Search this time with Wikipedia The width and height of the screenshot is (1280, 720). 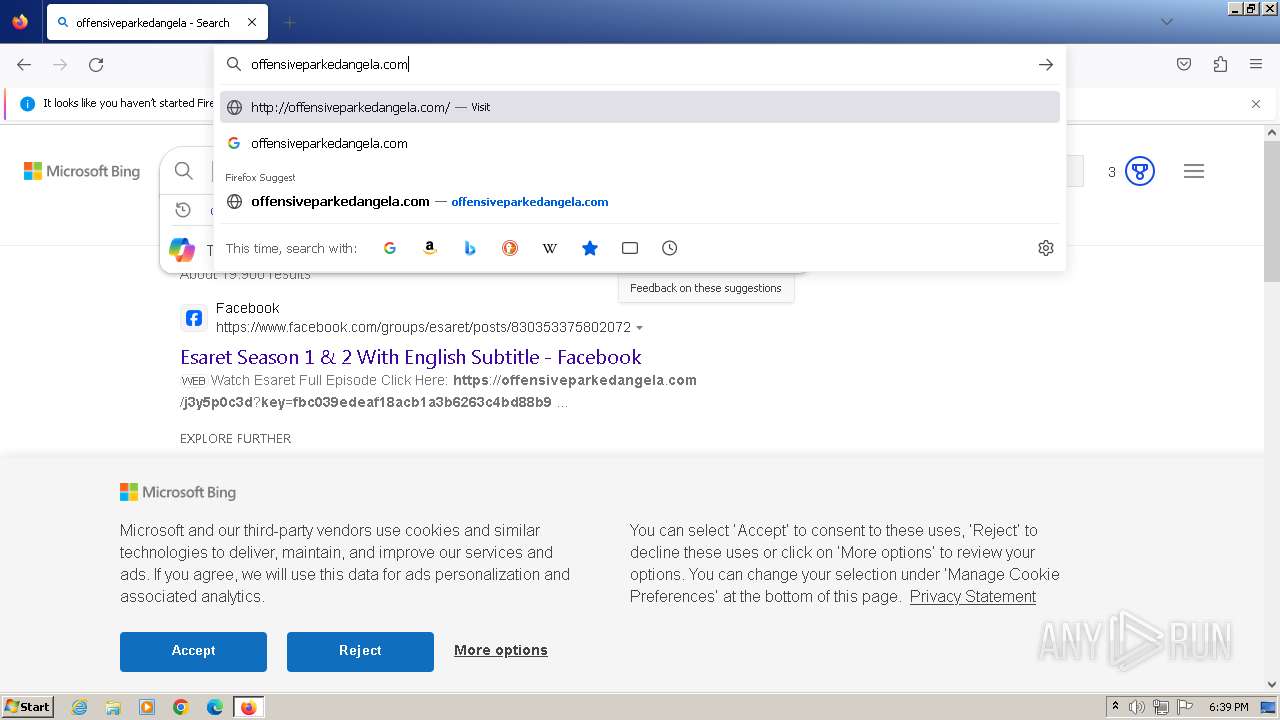550,248
